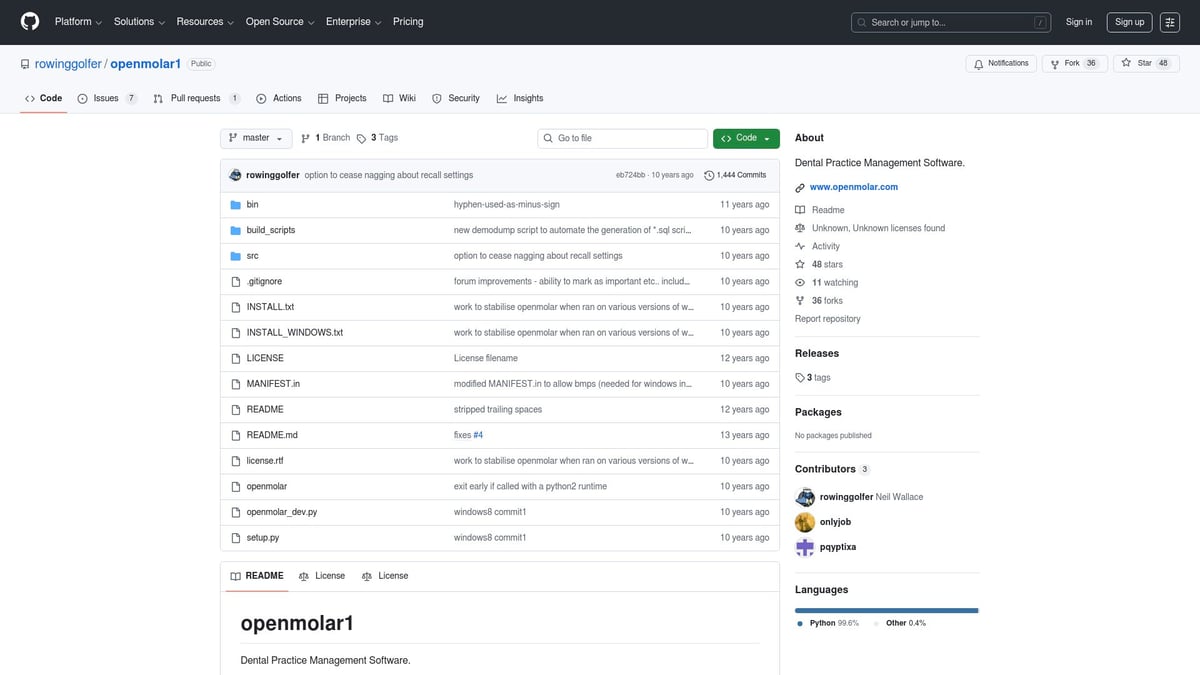The image size is (1200, 675).
Task: Fork the repository
Action: point(1072,63)
